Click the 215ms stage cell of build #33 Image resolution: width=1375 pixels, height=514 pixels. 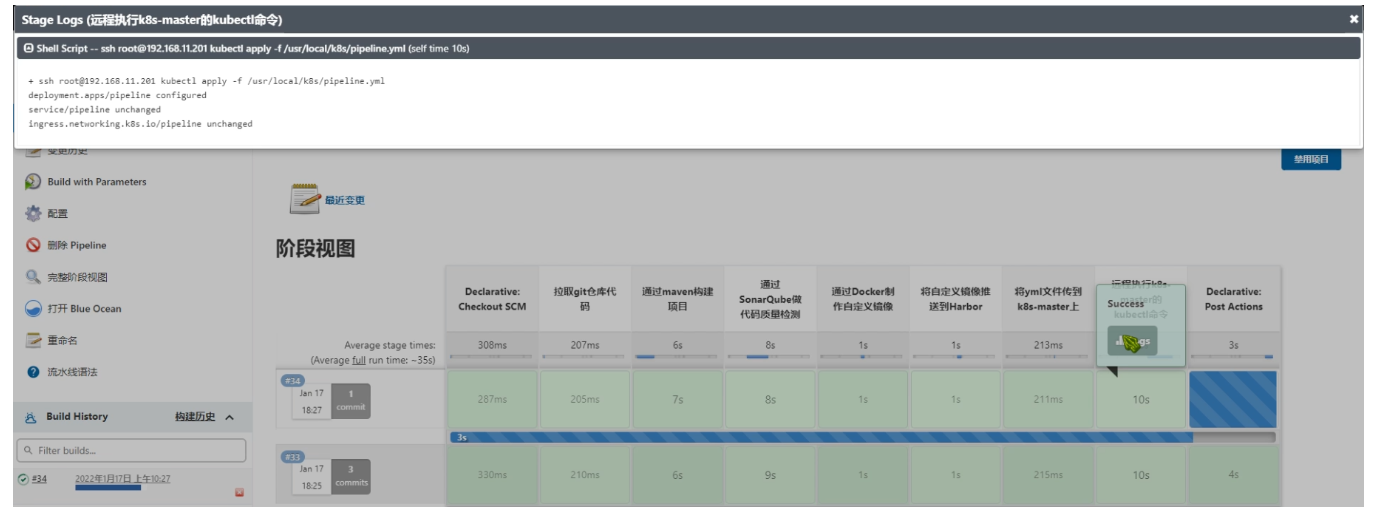tap(1048, 475)
